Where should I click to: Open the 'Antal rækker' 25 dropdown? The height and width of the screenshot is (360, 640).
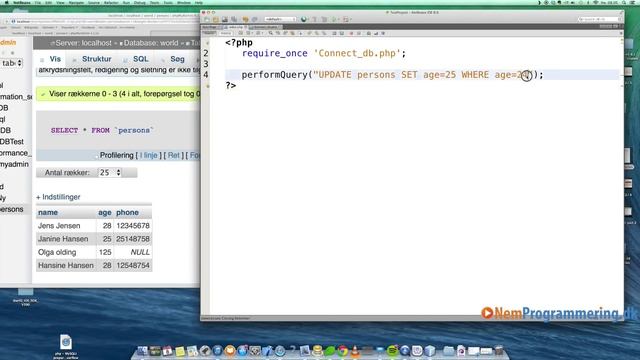pyautogui.click(x=110, y=173)
